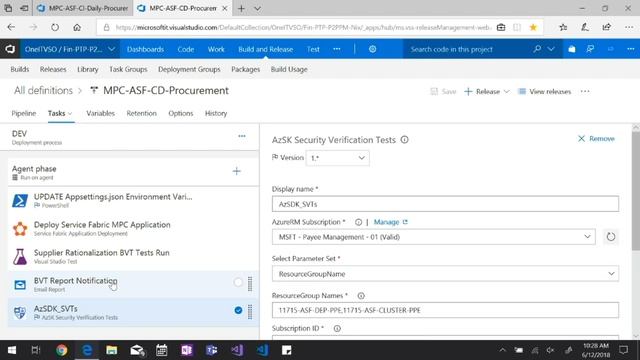Click the drag handle on AzSDK_SVTs row

(x=250, y=312)
